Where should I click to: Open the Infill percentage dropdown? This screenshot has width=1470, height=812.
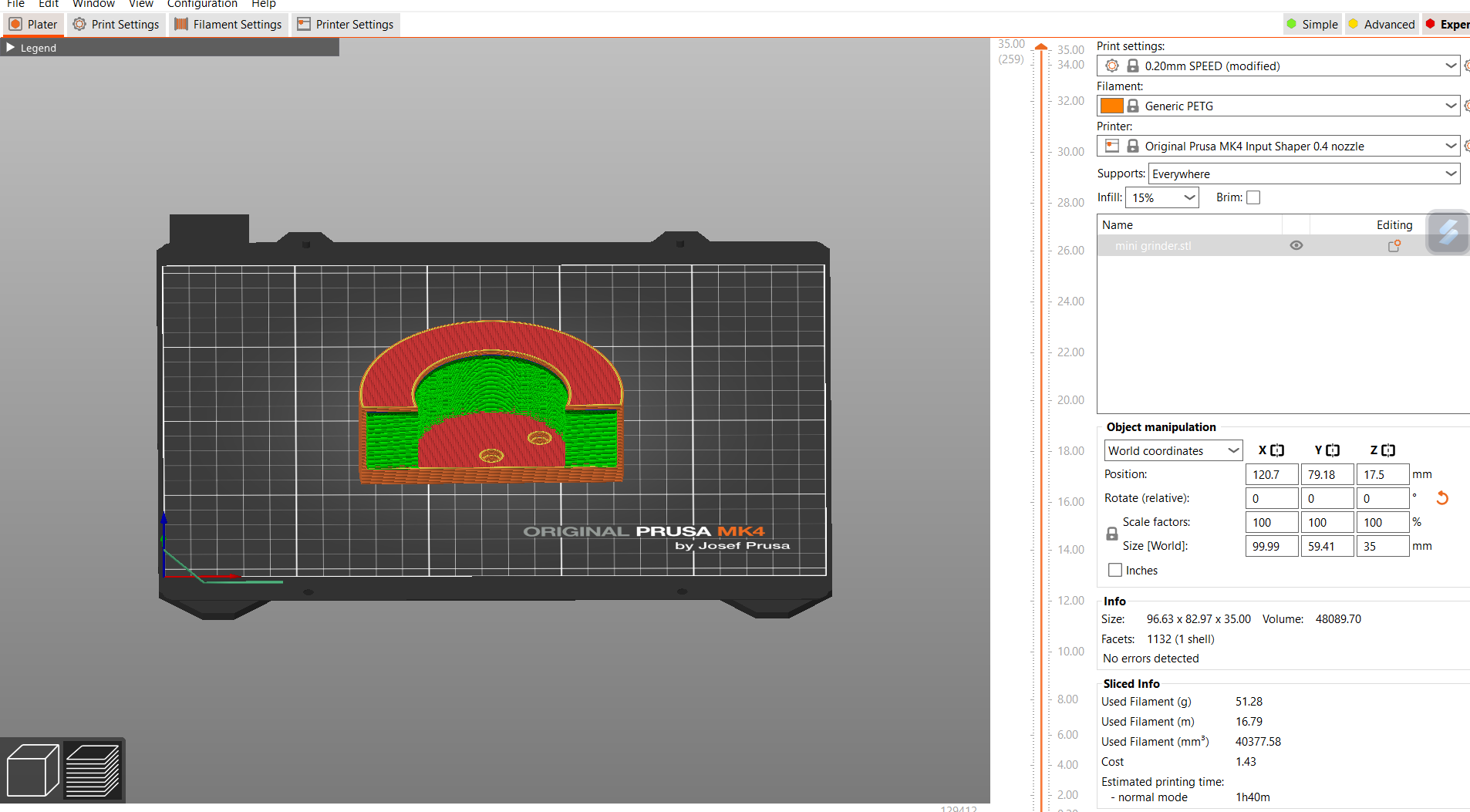click(1162, 197)
